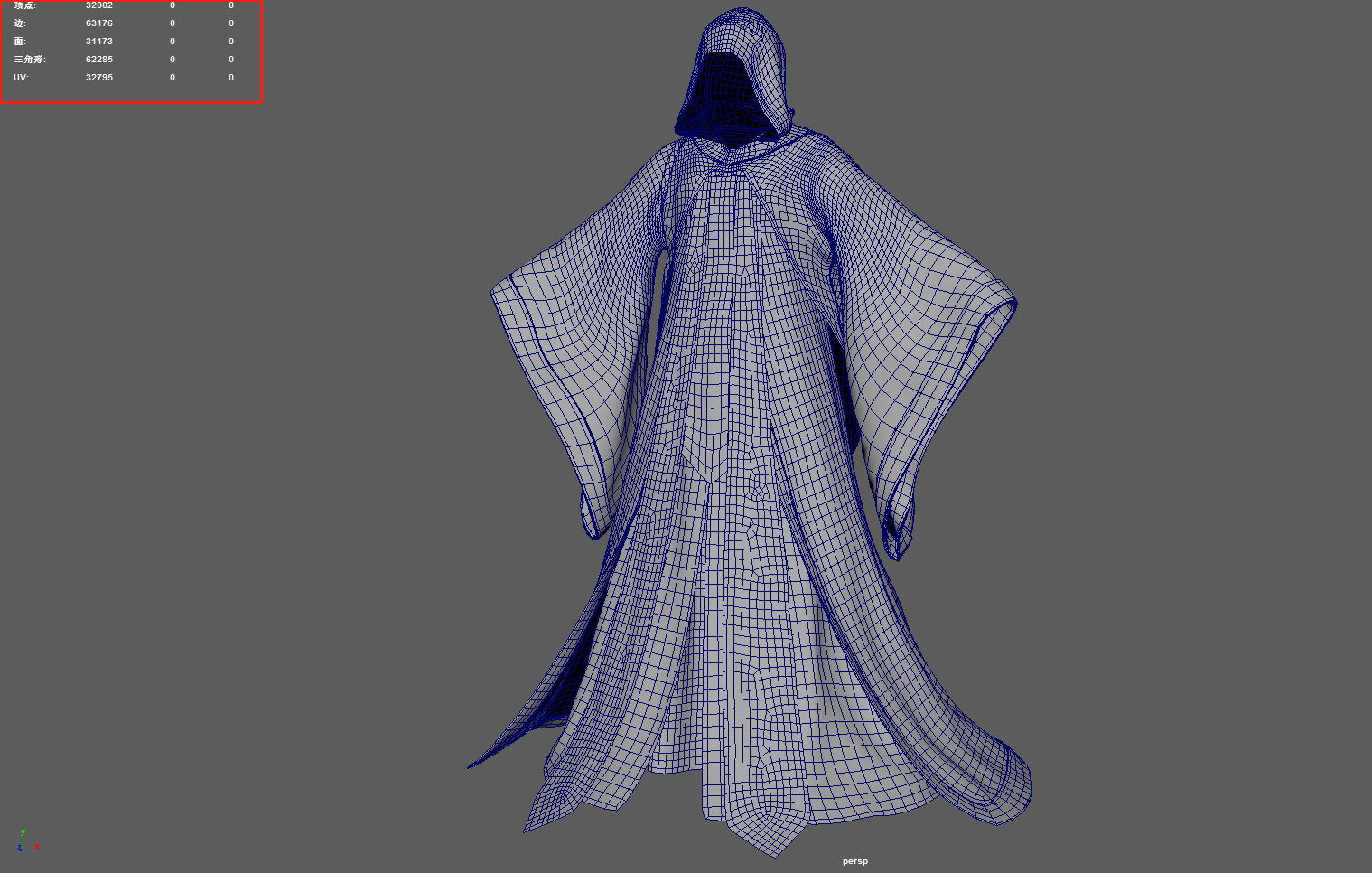
Task: Click the Y axis on the view gizmo
Action: [x=23, y=833]
